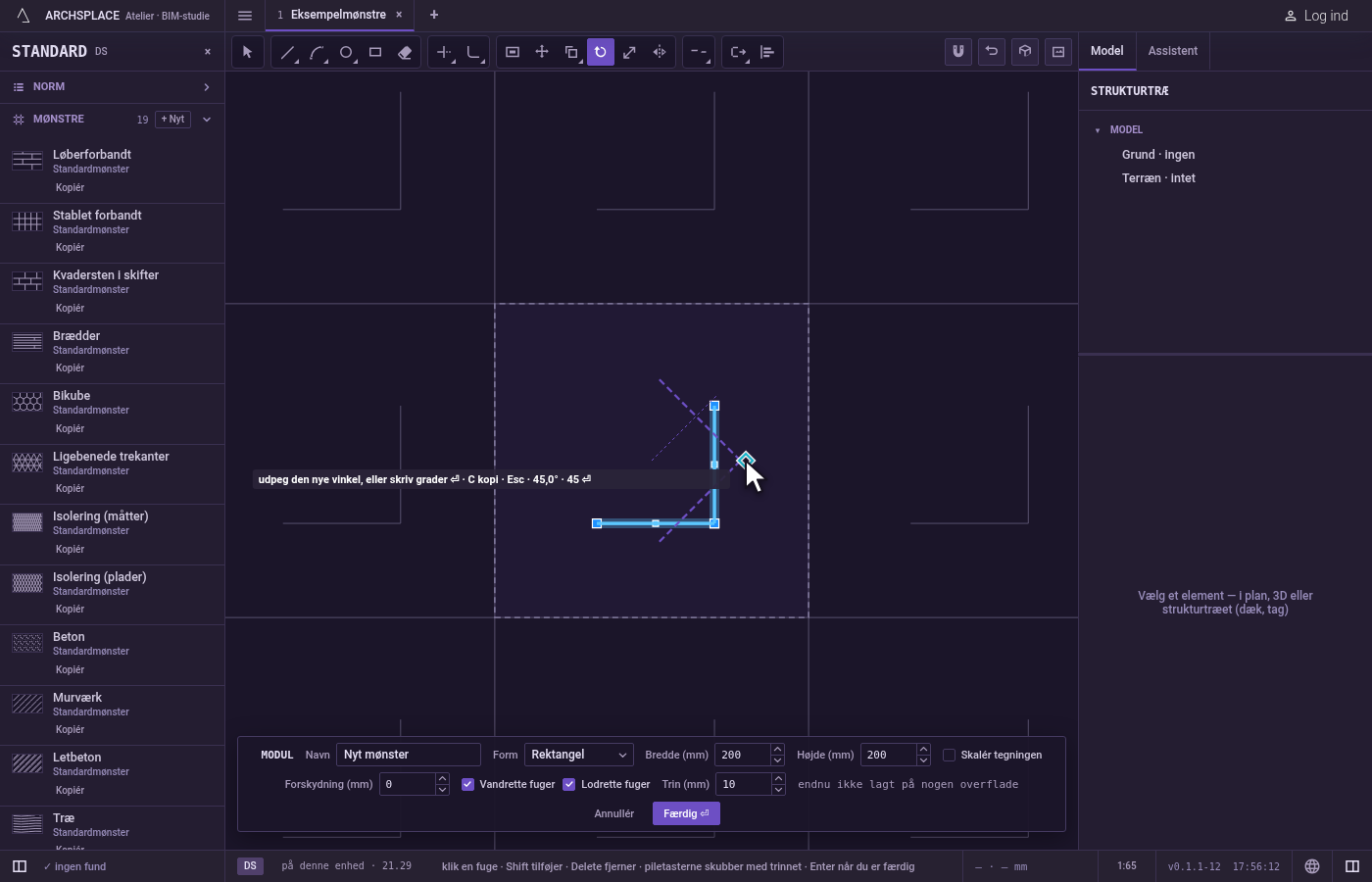Uncheck Lodrette fuger checkbox
The image size is (1372, 882).
click(x=568, y=784)
